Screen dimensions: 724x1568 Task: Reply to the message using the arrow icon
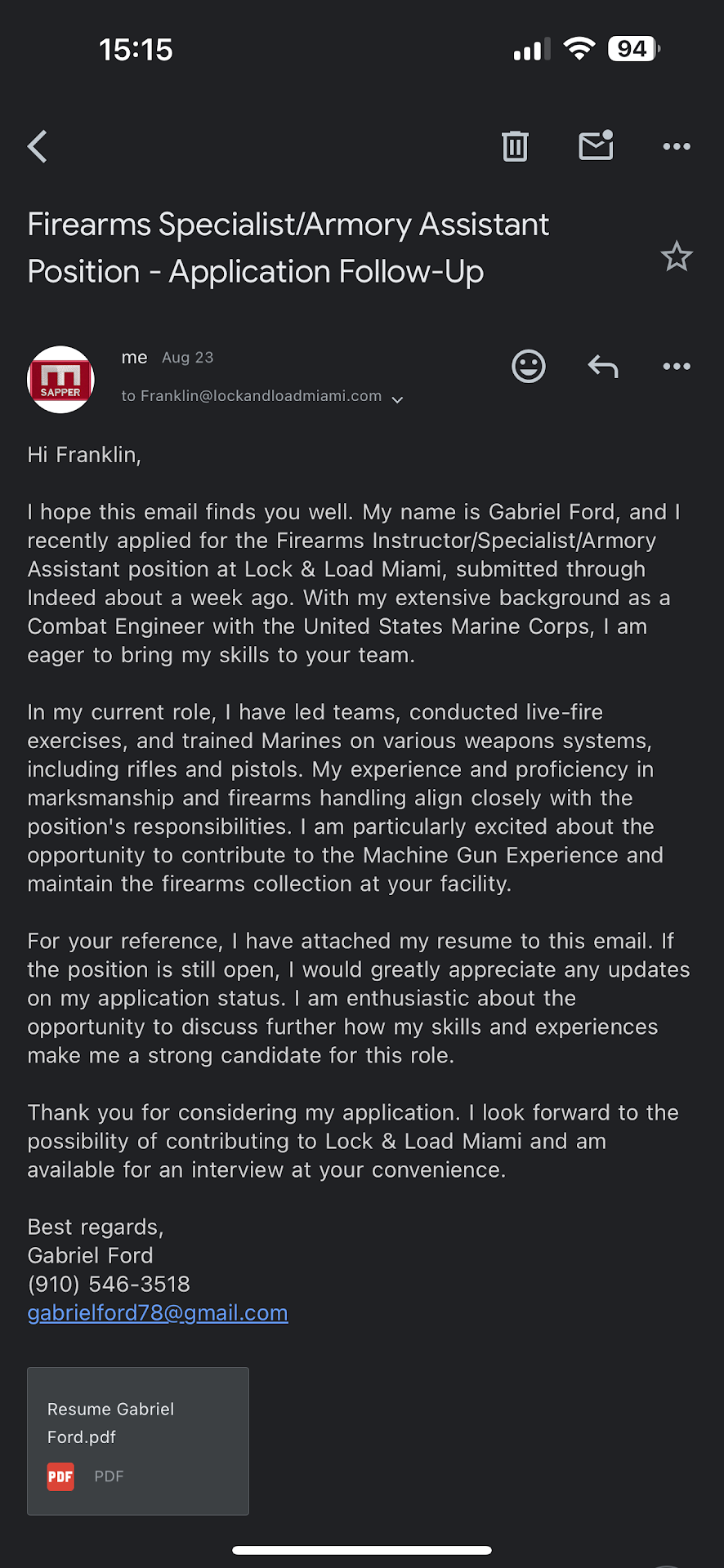tap(603, 367)
